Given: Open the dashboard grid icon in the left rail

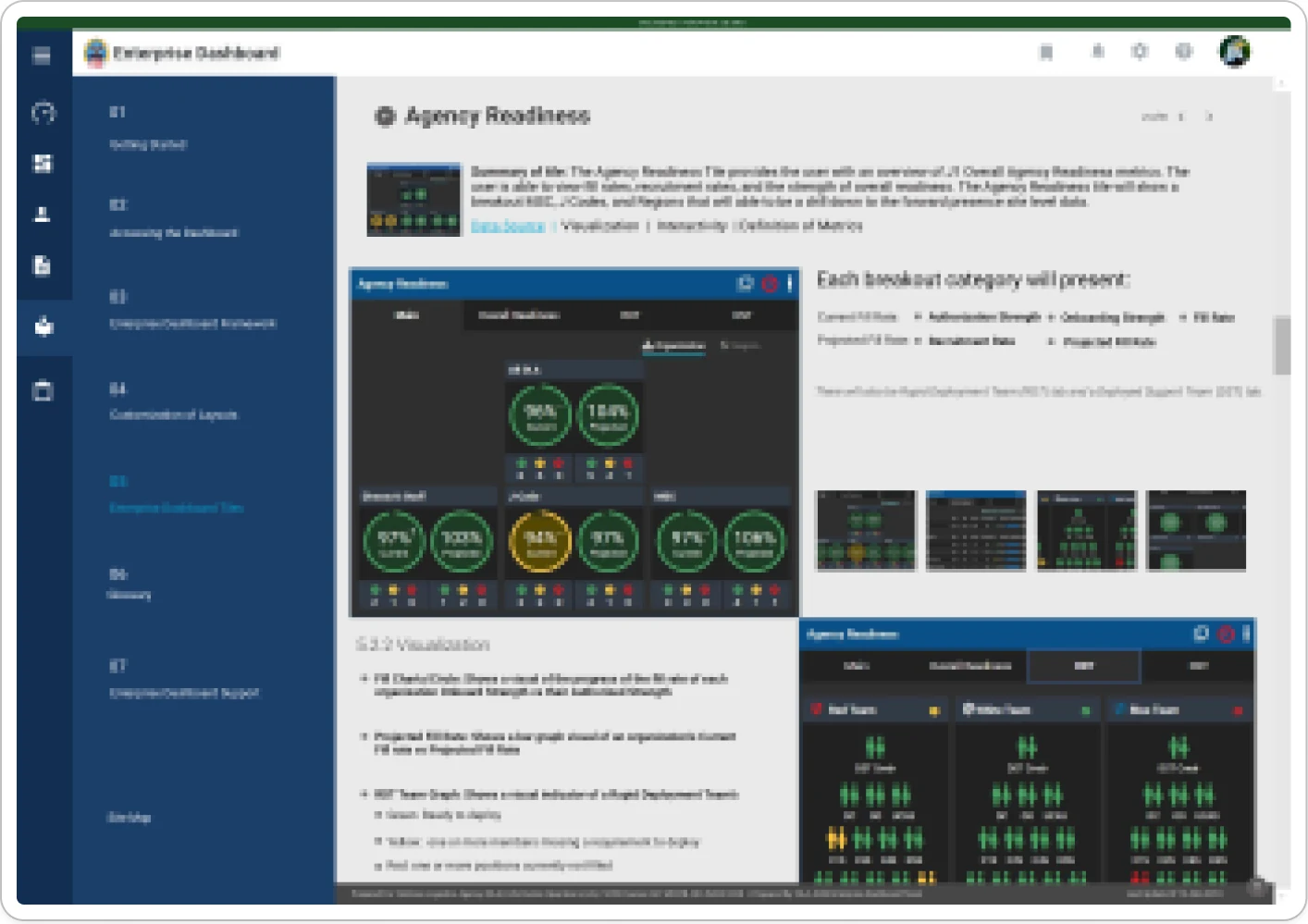Looking at the screenshot, I should point(43,164).
